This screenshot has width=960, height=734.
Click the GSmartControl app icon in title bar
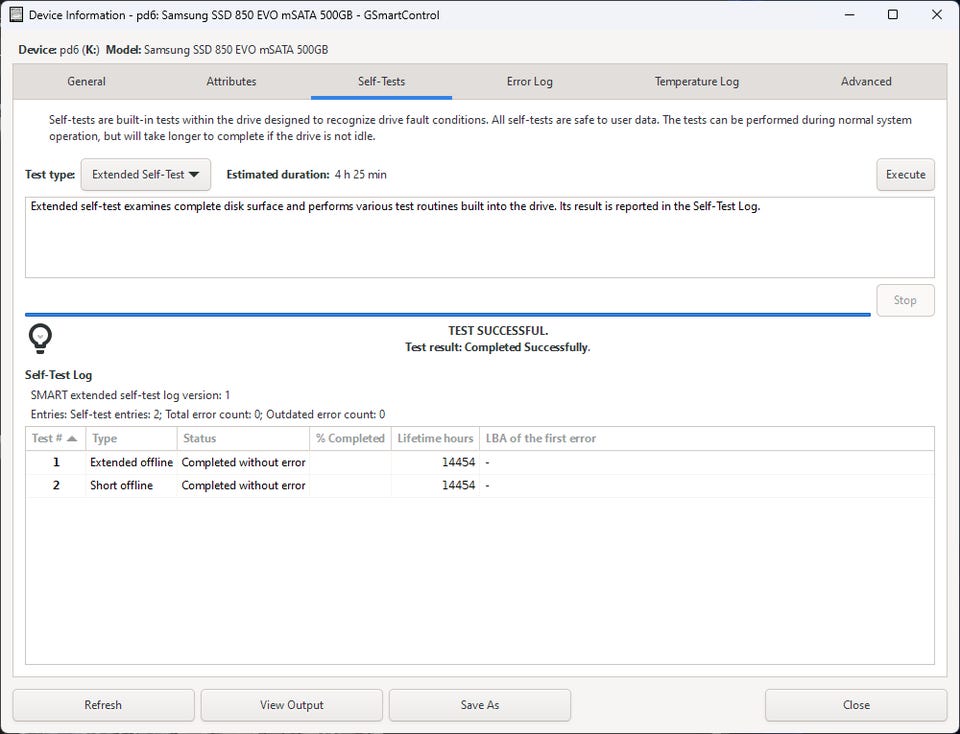[x=16, y=15]
